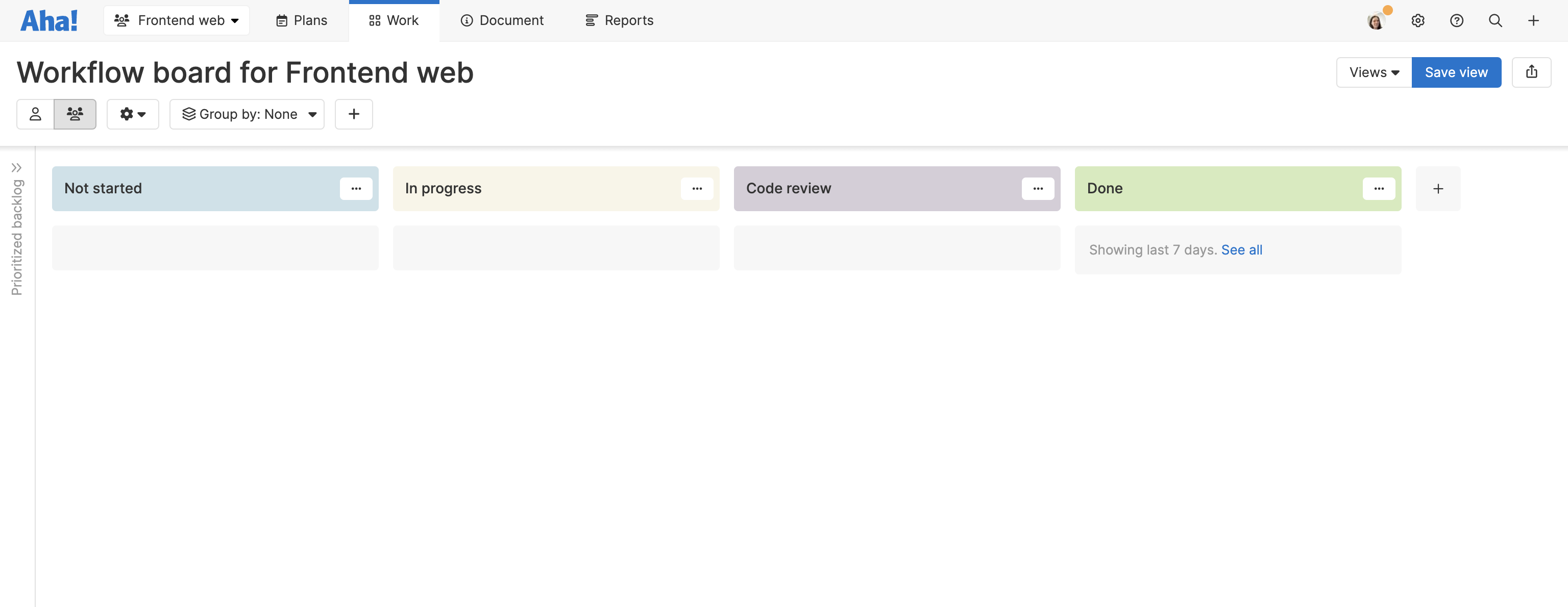
Task: Open the Frontend web workspace dropdown
Action: [177, 20]
